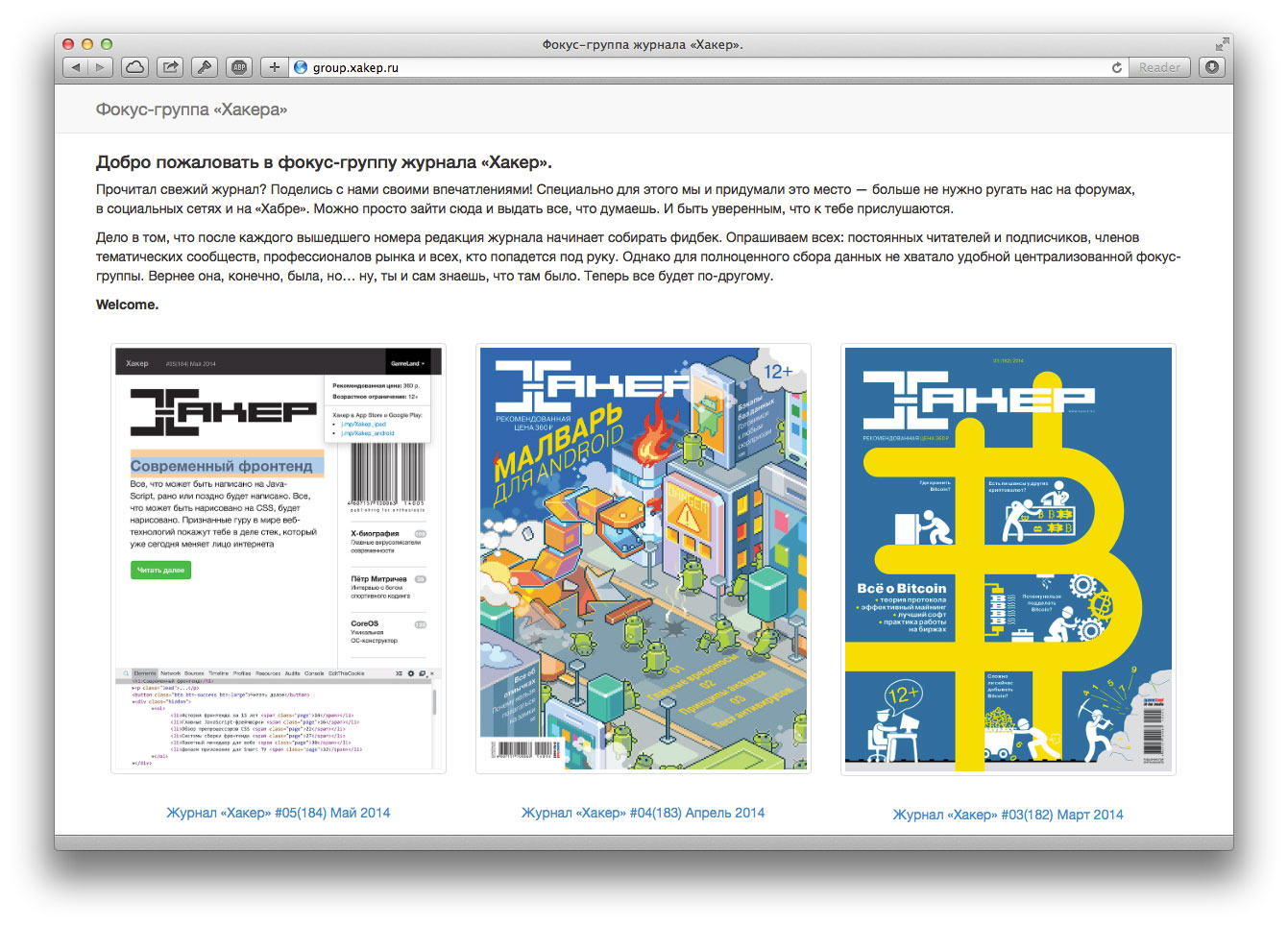Open link «Журнал «Хакер» #05(184) Май 2014»

tap(279, 813)
